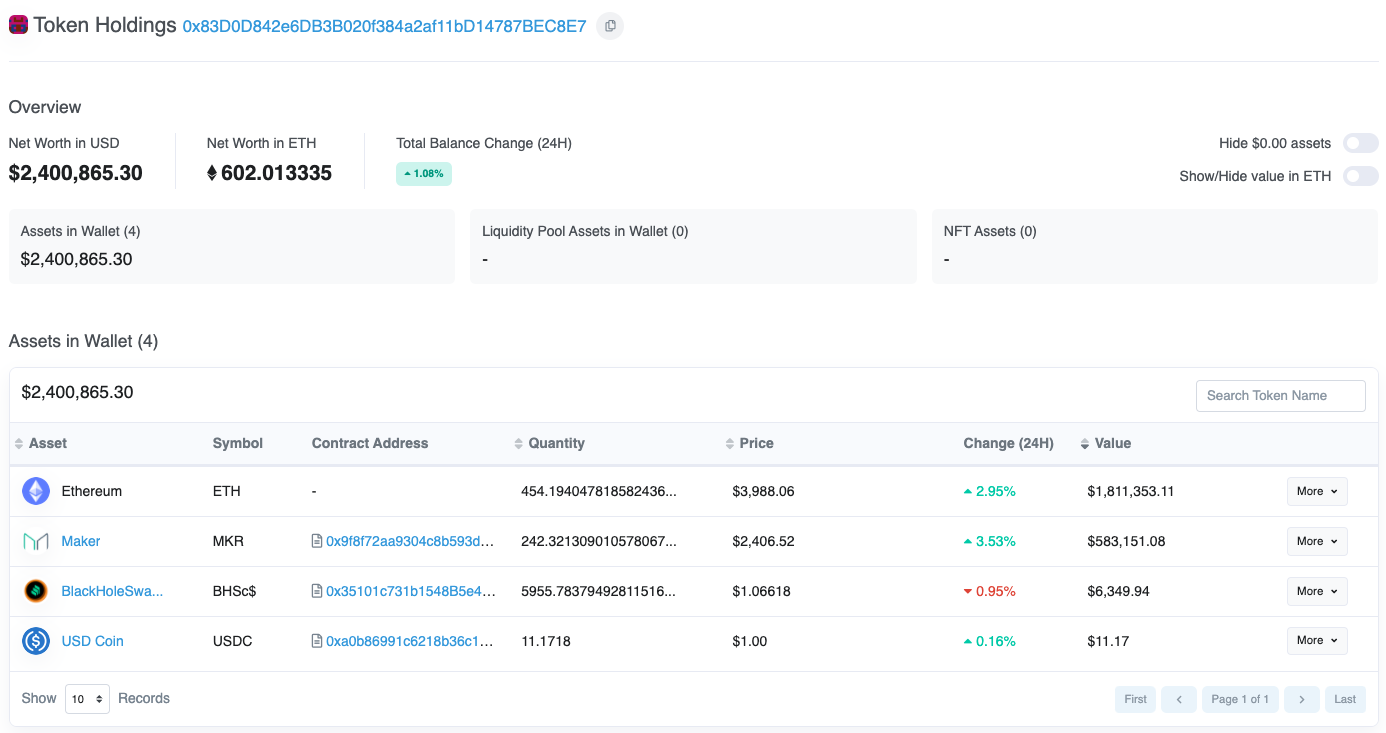Click the Change (24H) column header
Viewport: 1386px width, 733px height.
coord(1008,443)
